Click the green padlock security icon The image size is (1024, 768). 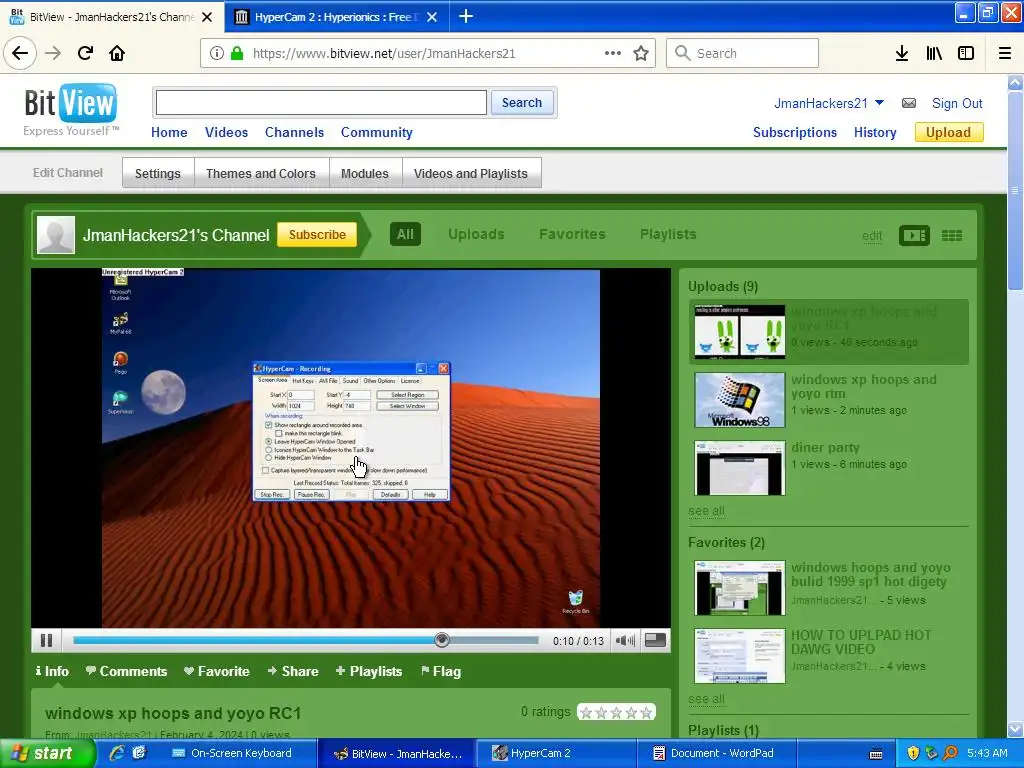point(237,53)
